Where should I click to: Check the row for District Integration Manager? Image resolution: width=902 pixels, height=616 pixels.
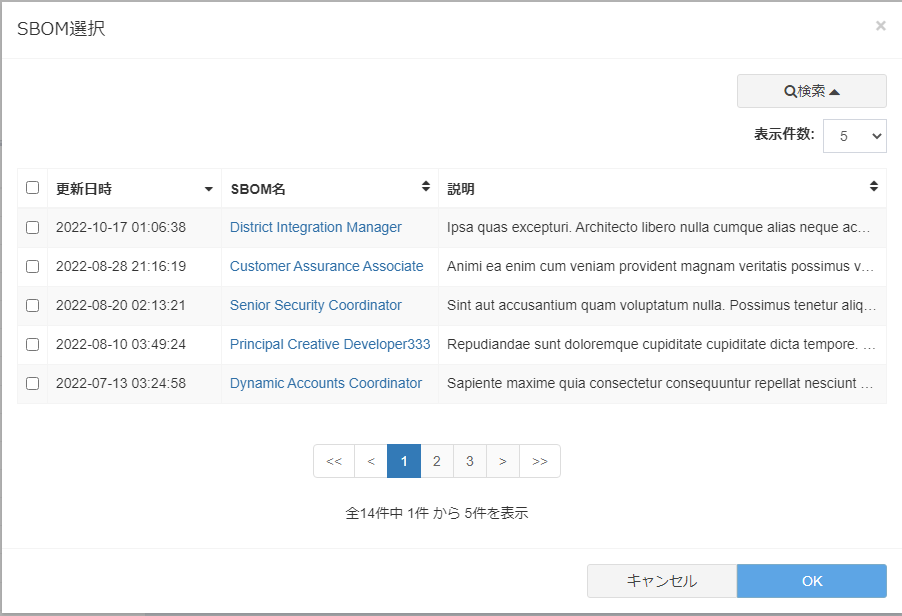(32, 227)
